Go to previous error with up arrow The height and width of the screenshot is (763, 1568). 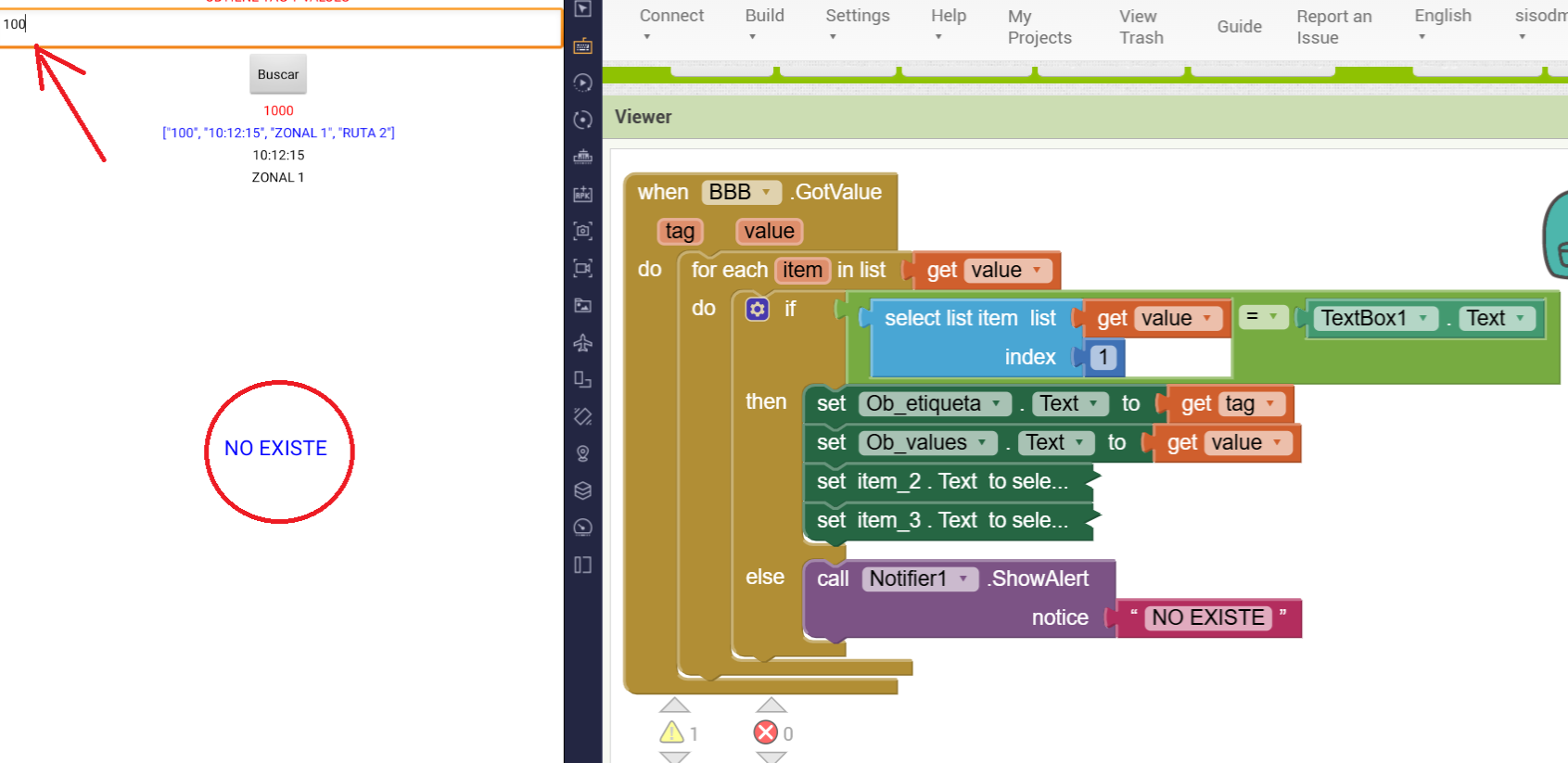[x=771, y=706]
